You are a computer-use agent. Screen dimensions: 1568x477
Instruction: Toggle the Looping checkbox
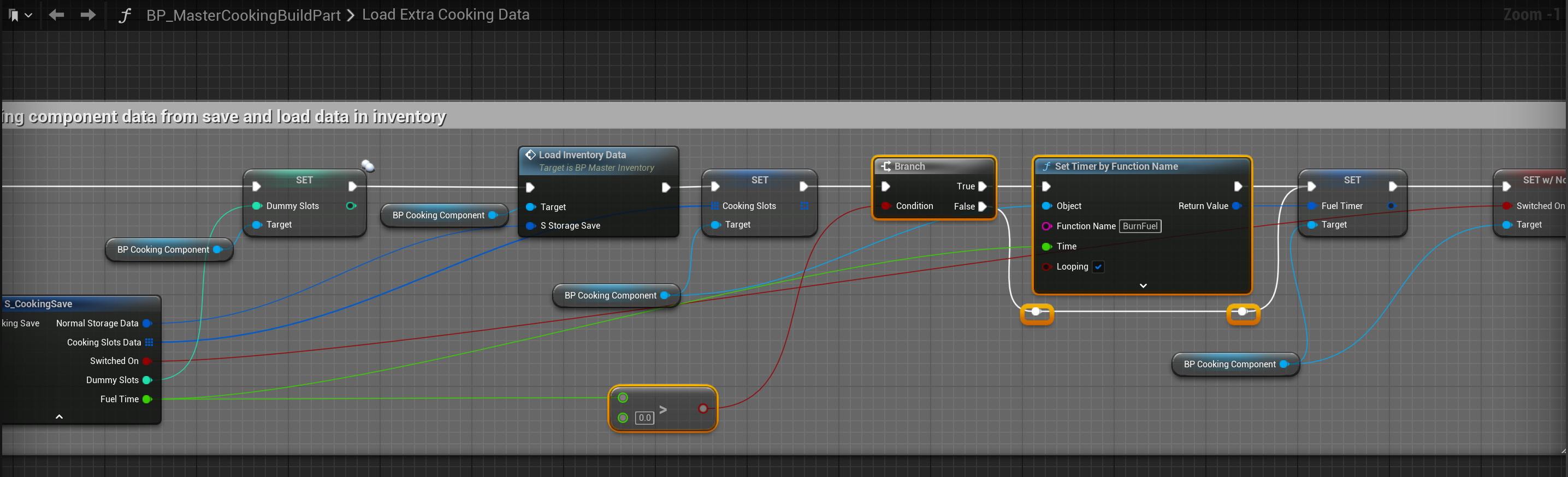[1098, 266]
